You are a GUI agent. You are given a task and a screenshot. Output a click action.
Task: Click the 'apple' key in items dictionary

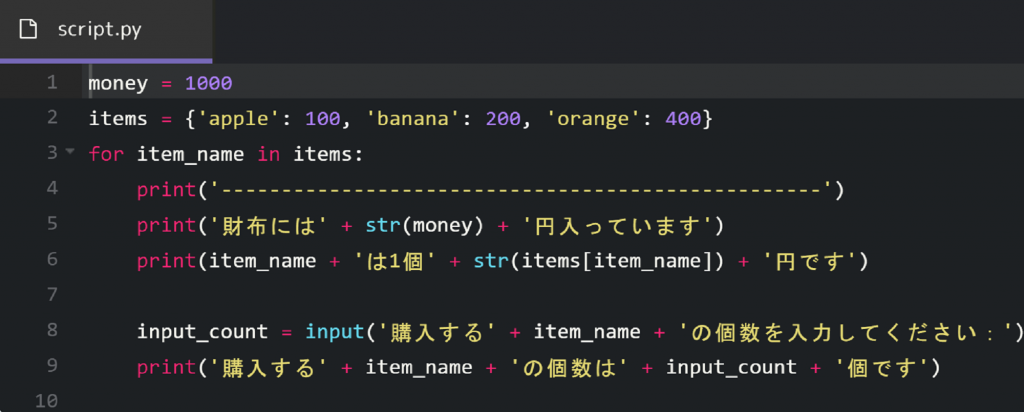pyautogui.click(x=240, y=119)
